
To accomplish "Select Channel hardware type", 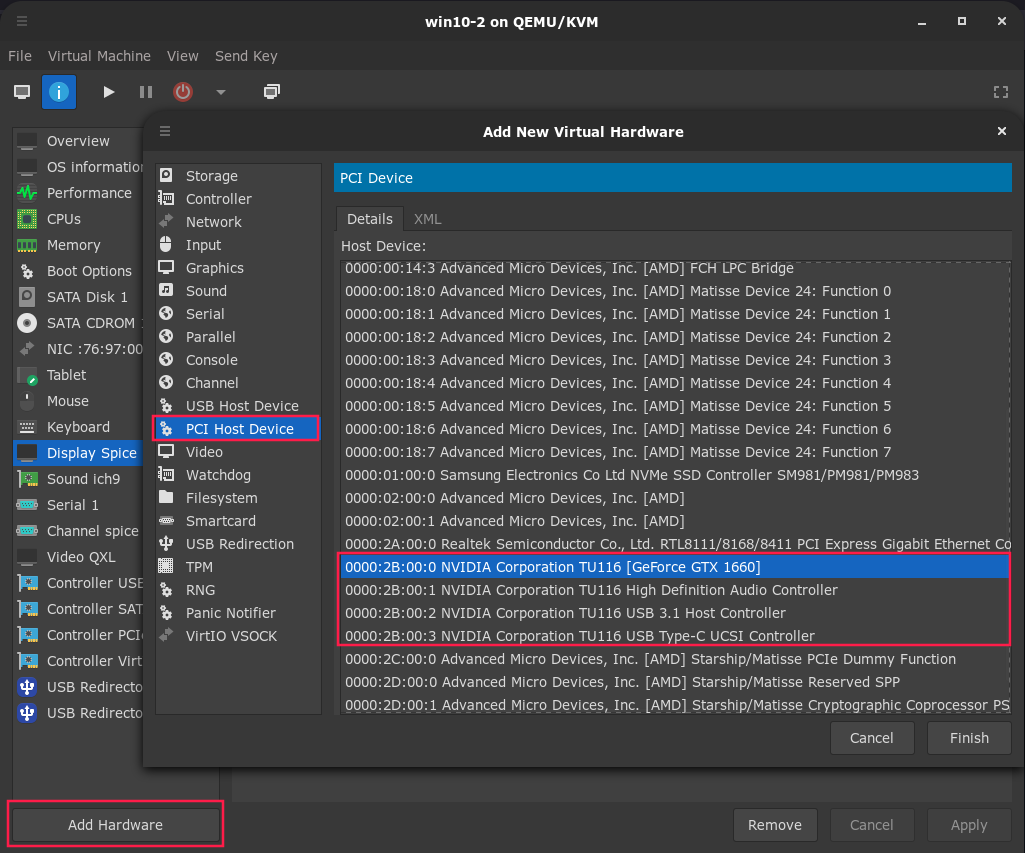I will pos(239,383).
